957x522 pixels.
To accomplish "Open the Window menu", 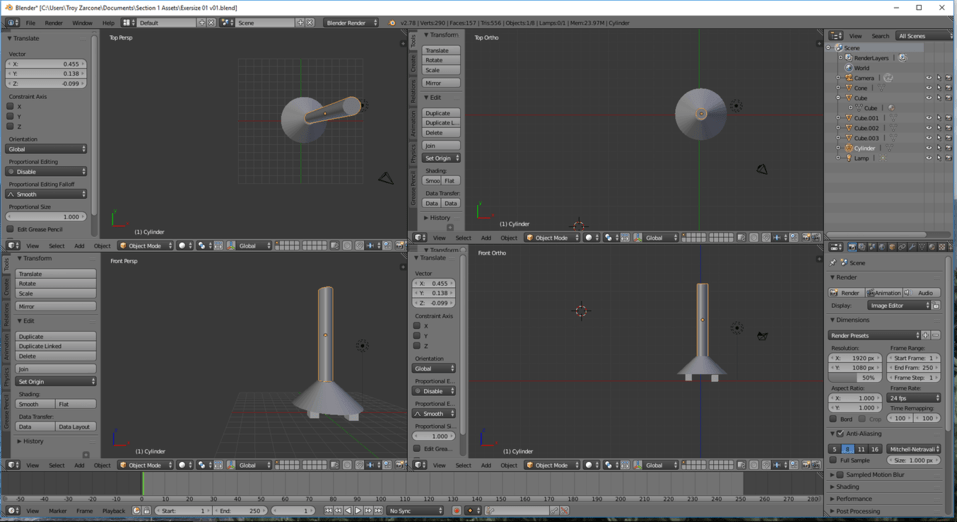I will point(82,22).
